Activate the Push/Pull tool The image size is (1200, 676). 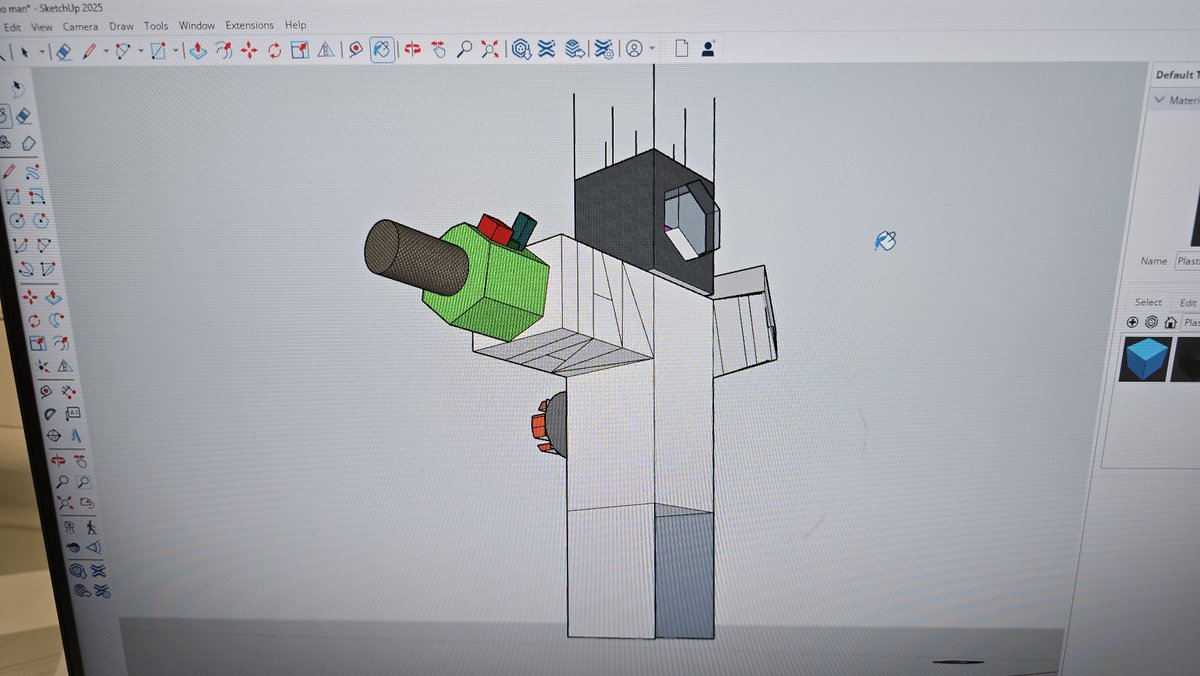(x=198, y=48)
